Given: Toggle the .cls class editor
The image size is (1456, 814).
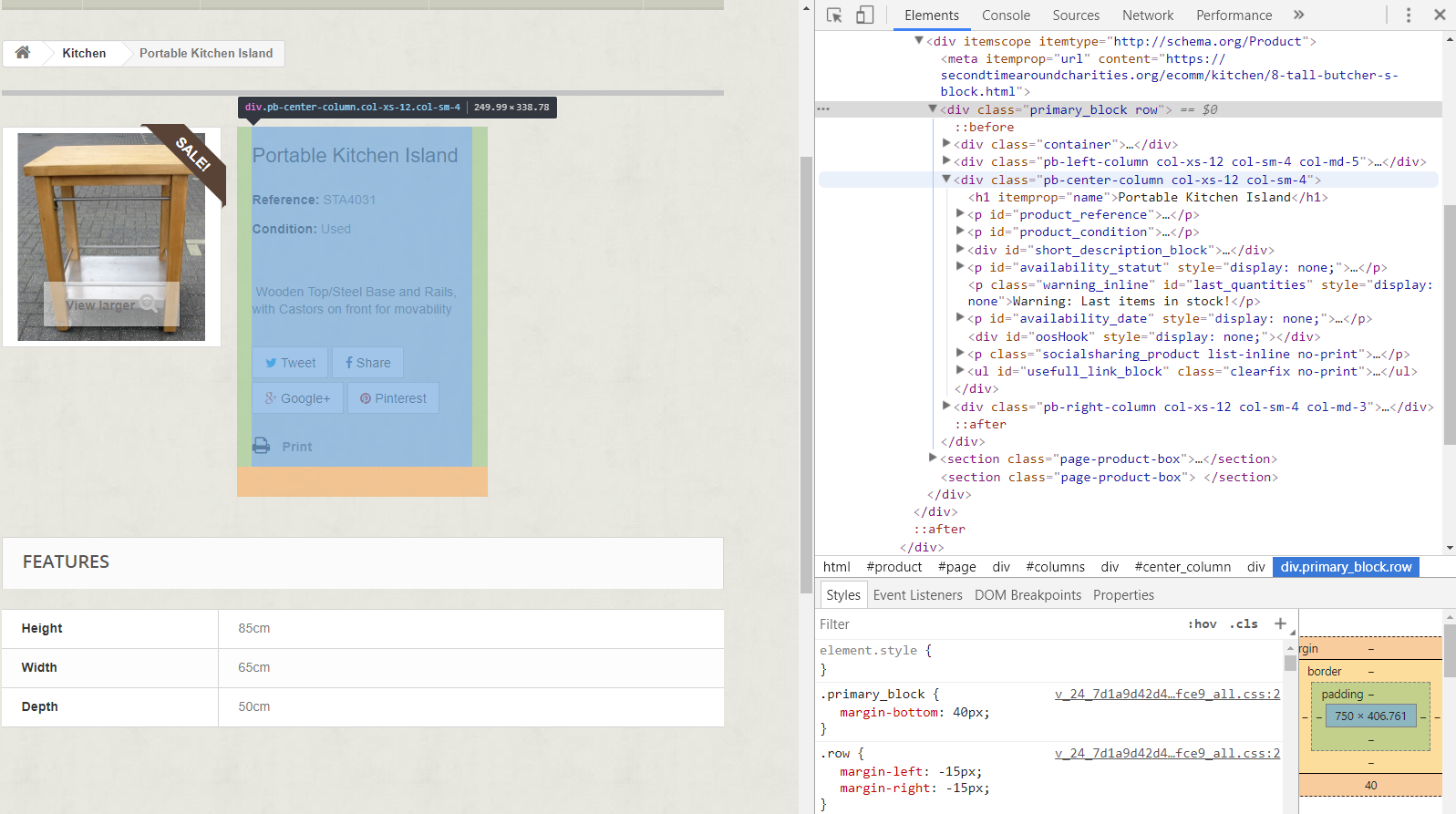Looking at the screenshot, I should coord(1244,623).
